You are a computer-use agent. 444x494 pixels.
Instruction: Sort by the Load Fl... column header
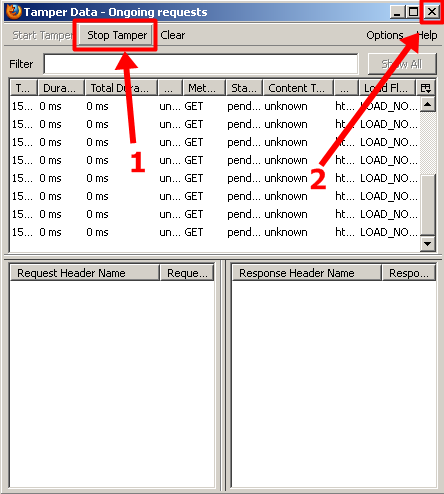(x=387, y=88)
